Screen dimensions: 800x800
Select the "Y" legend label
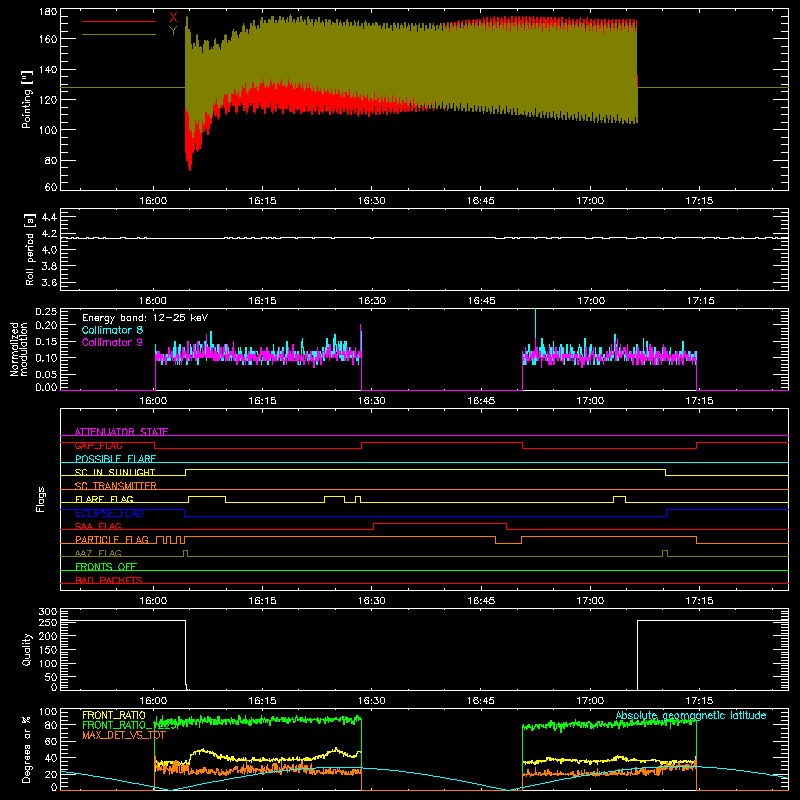pos(173,31)
